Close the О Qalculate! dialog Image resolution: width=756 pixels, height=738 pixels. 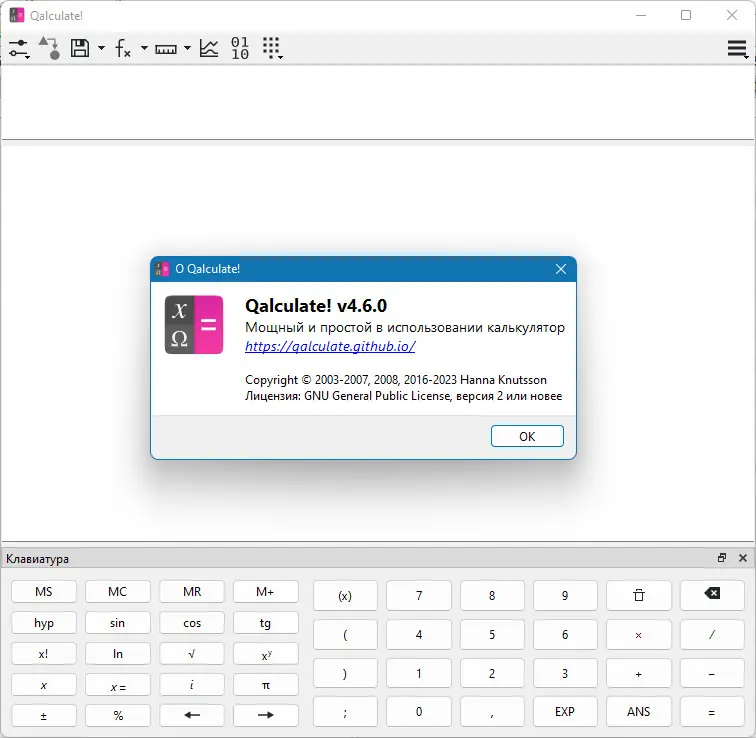pos(561,269)
